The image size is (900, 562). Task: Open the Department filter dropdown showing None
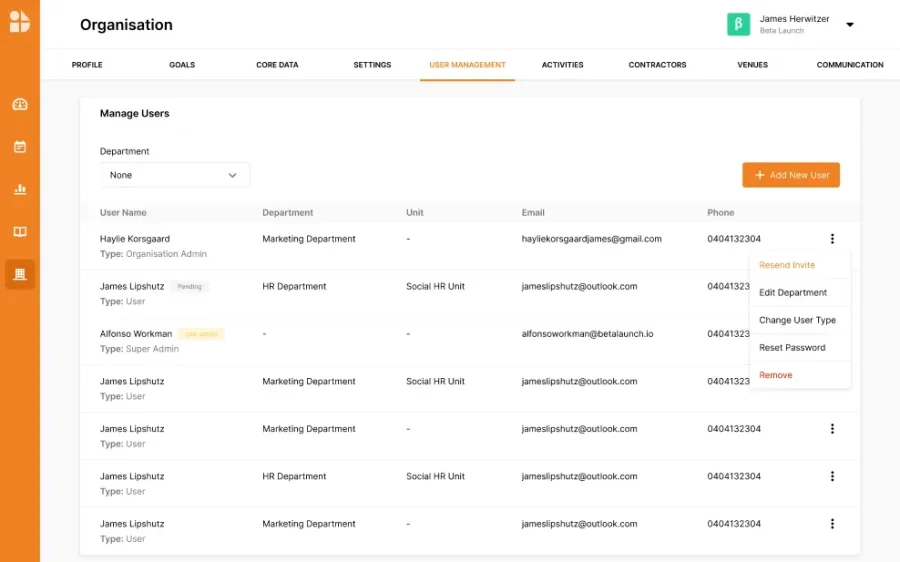click(x=174, y=175)
